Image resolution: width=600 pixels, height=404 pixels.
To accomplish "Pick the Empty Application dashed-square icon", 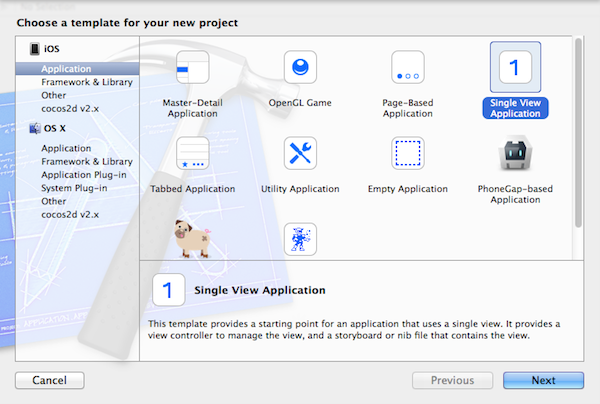I will tap(408, 153).
